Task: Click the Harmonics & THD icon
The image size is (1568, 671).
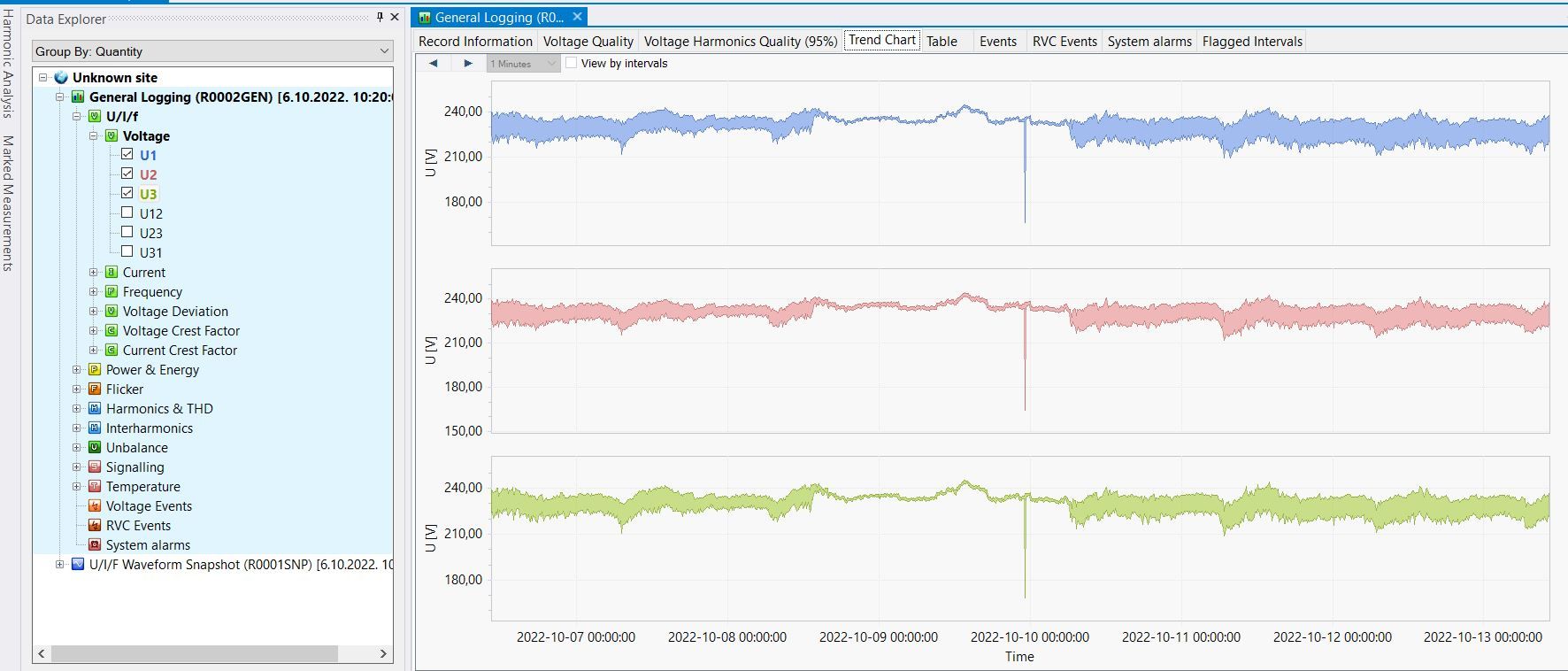Action: pyautogui.click(x=95, y=408)
